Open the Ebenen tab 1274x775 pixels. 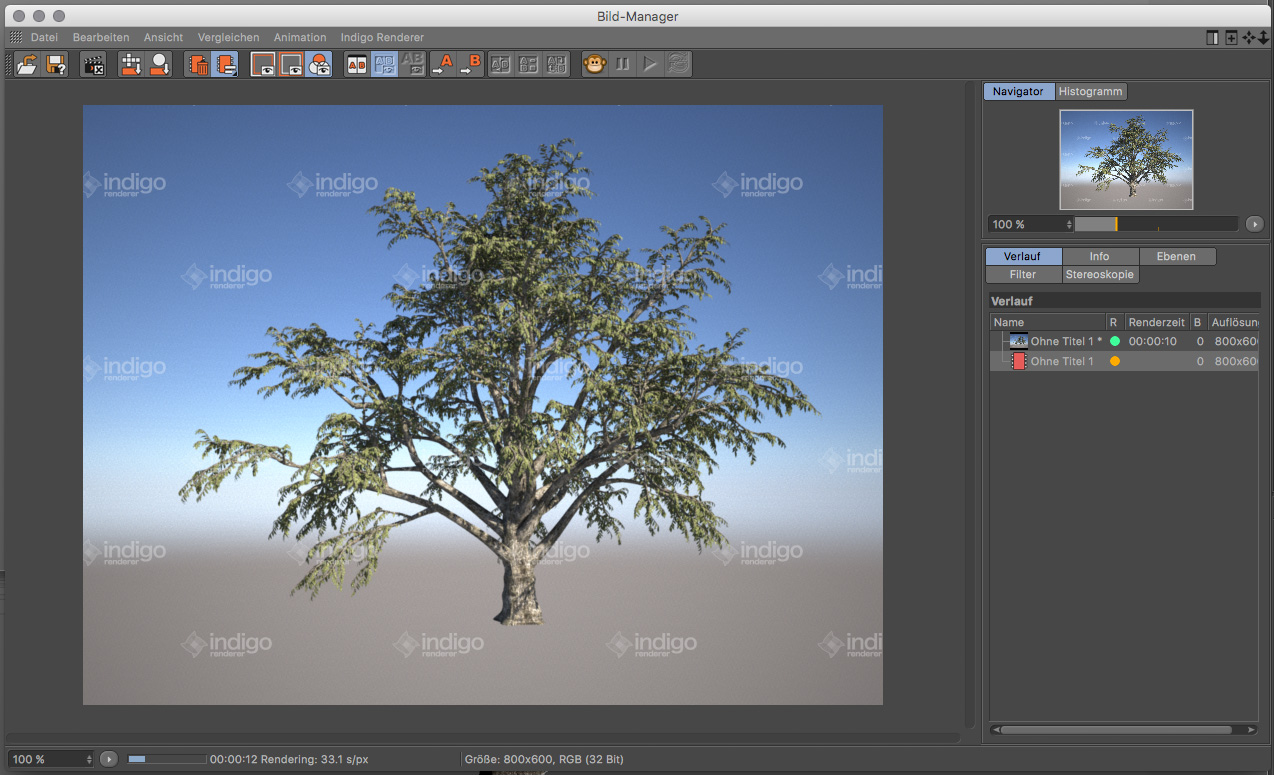1177,256
